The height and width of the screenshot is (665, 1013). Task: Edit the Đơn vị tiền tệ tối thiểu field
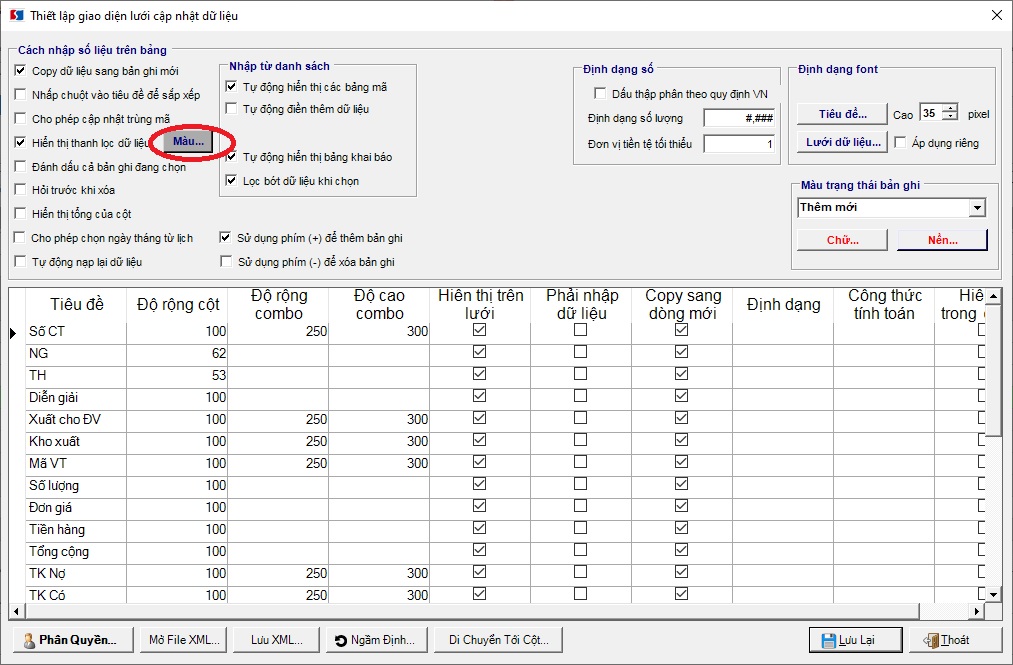click(x=739, y=143)
